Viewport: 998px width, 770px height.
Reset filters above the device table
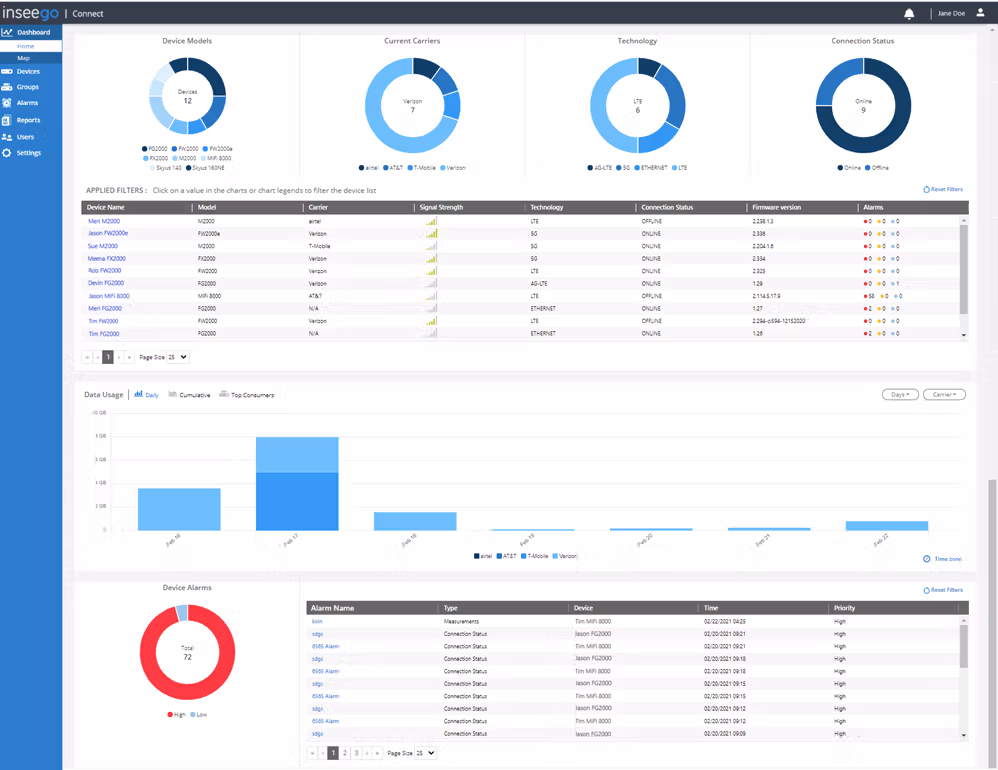point(943,189)
